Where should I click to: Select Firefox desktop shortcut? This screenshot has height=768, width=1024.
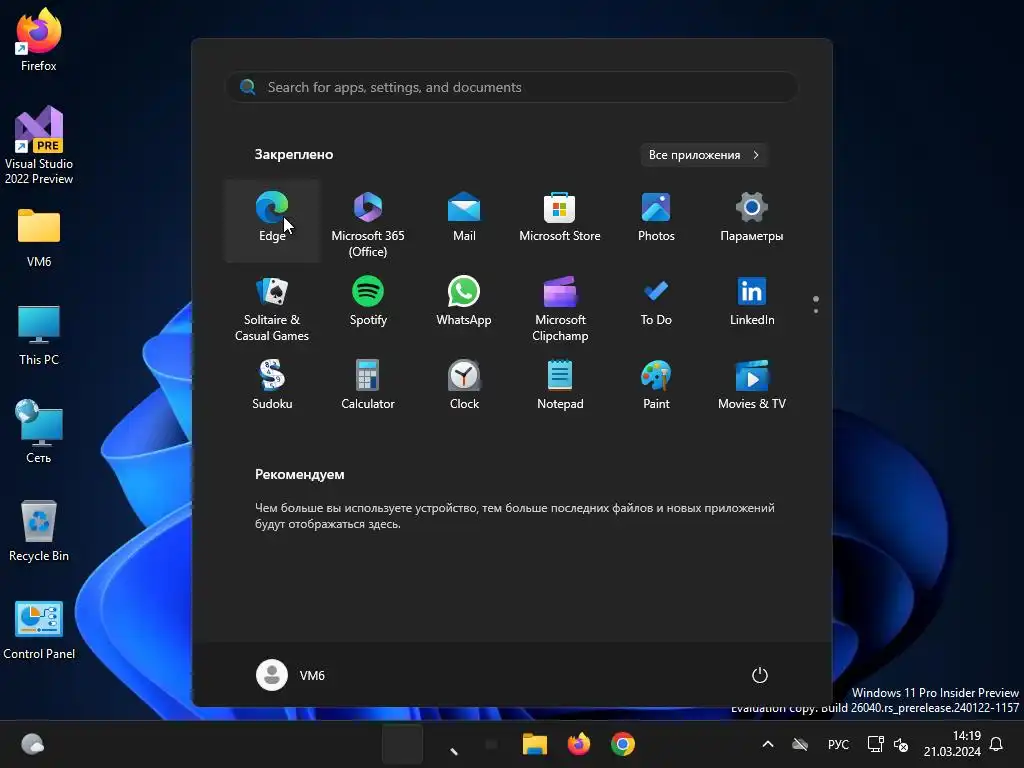tap(39, 40)
